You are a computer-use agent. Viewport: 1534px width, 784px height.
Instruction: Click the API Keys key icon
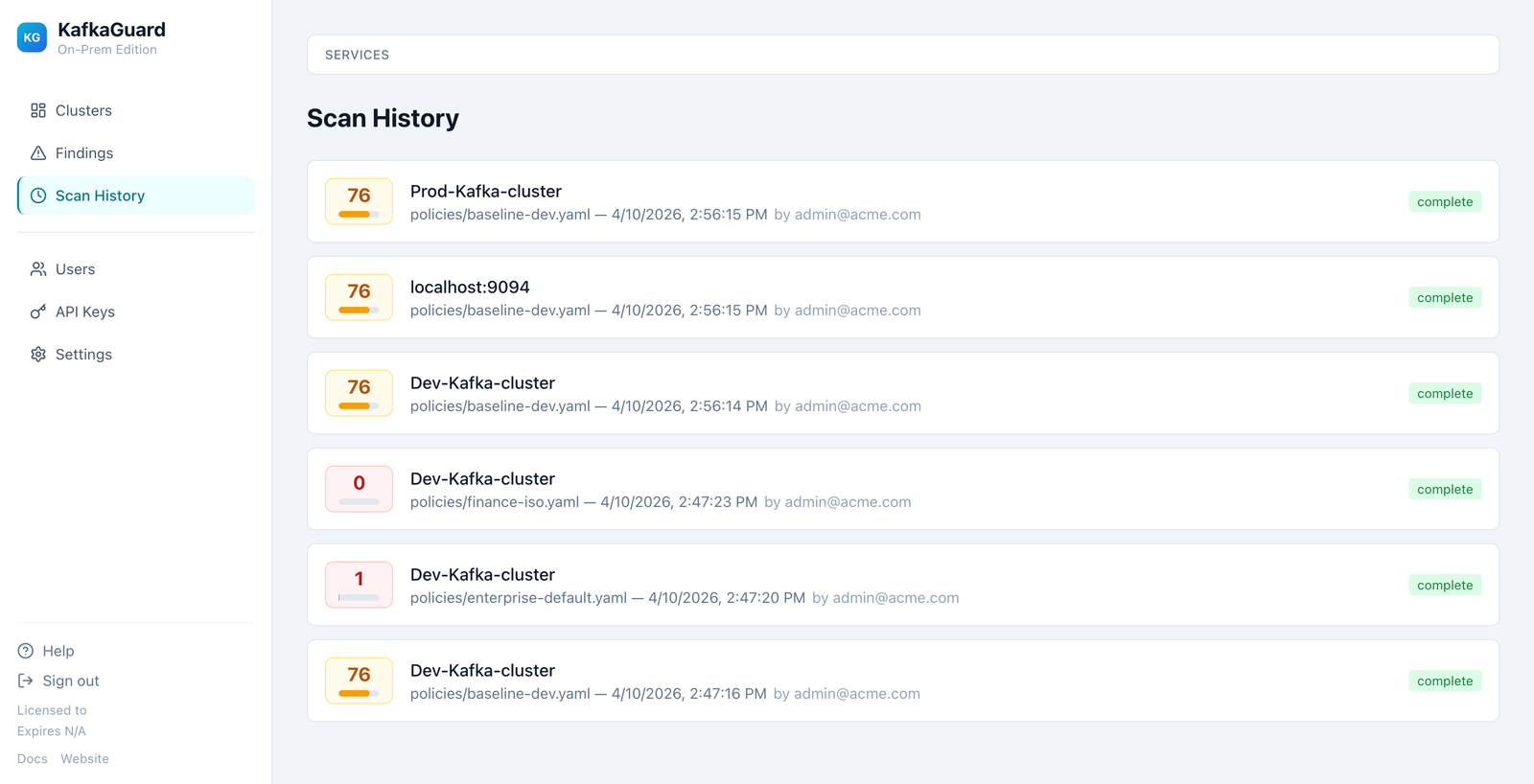click(38, 311)
